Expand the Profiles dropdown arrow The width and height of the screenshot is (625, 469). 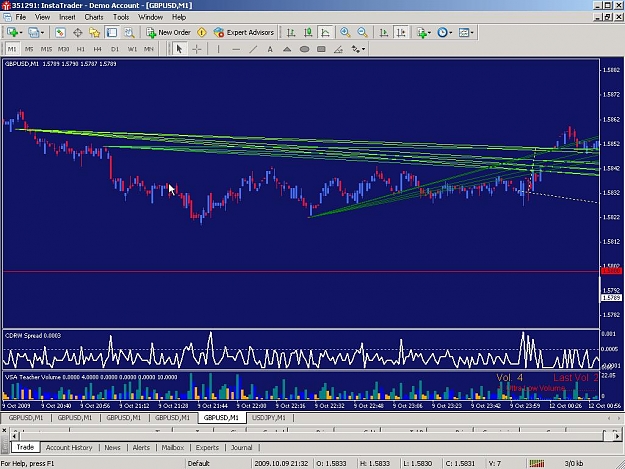click(42, 33)
